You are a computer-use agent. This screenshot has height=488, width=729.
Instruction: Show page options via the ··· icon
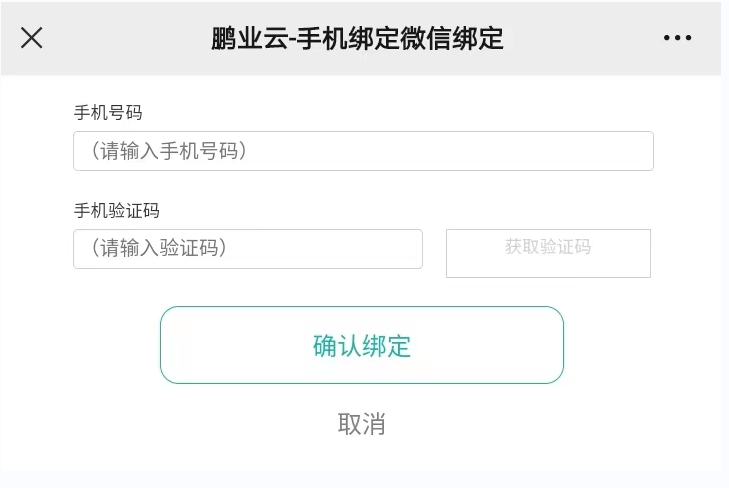point(677,38)
